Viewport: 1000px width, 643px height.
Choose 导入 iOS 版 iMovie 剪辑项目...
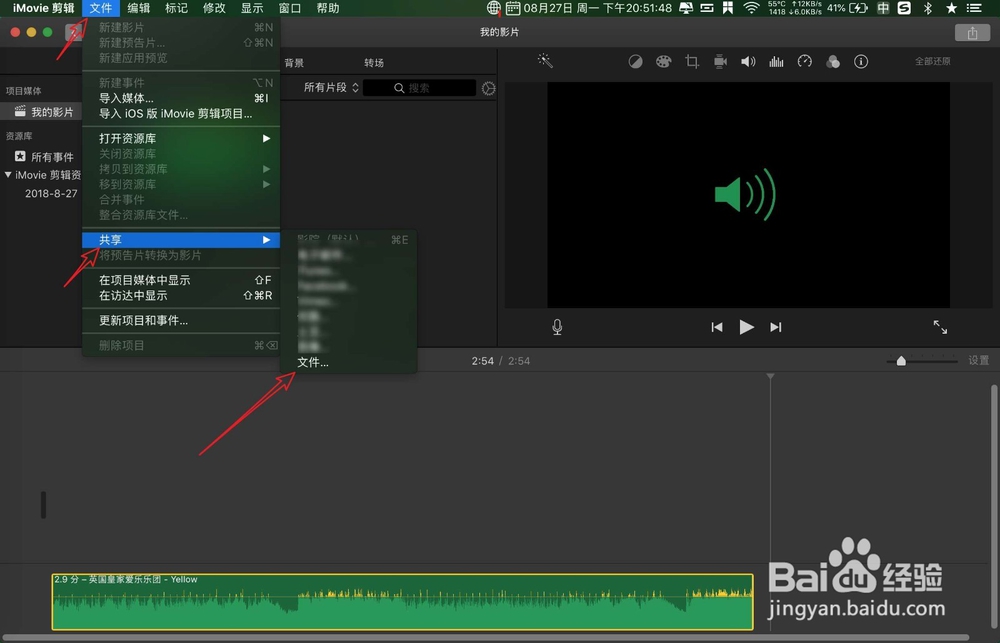[181, 114]
